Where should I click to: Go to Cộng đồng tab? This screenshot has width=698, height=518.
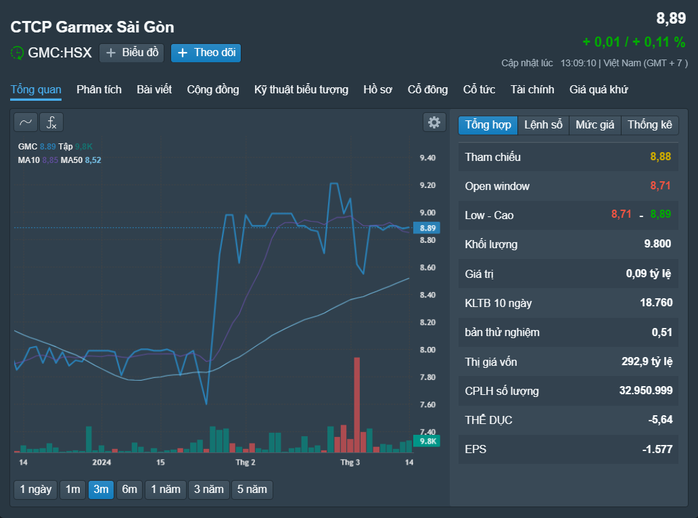(x=213, y=89)
